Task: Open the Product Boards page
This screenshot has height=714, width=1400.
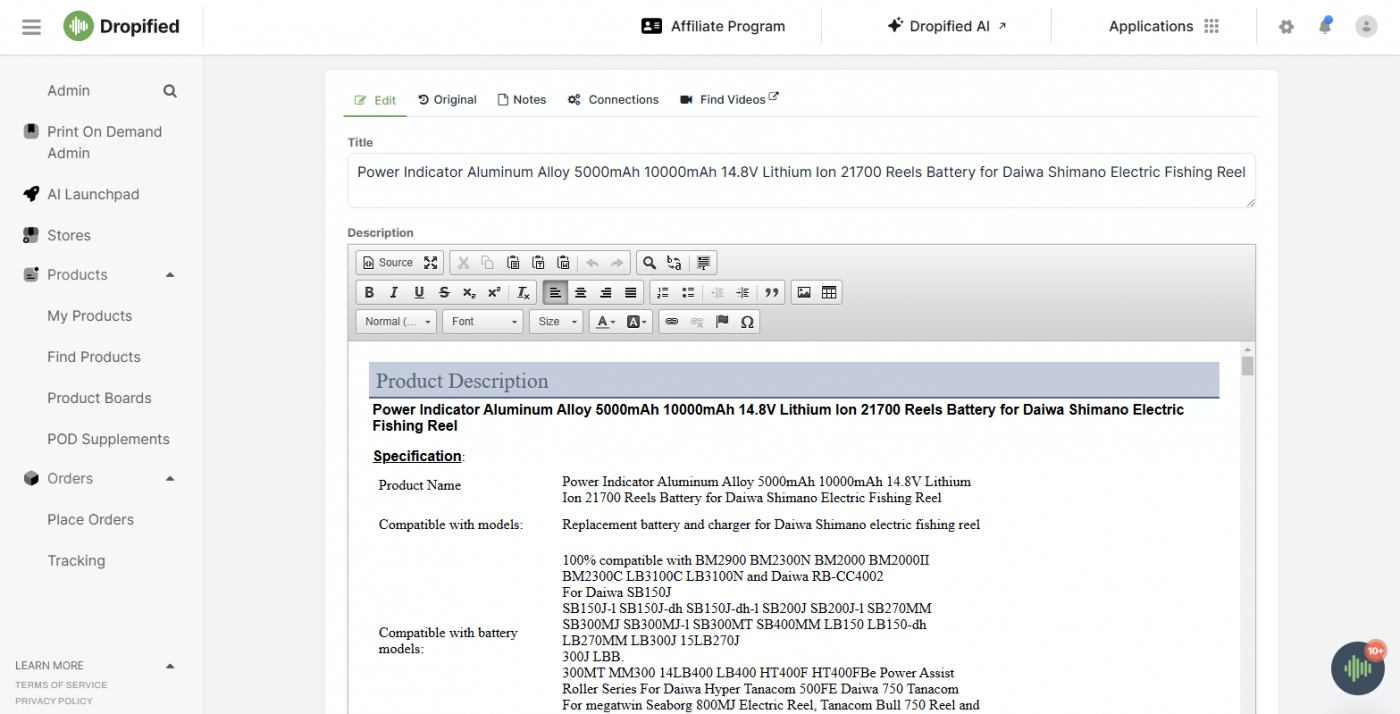Action: click(x=99, y=398)
